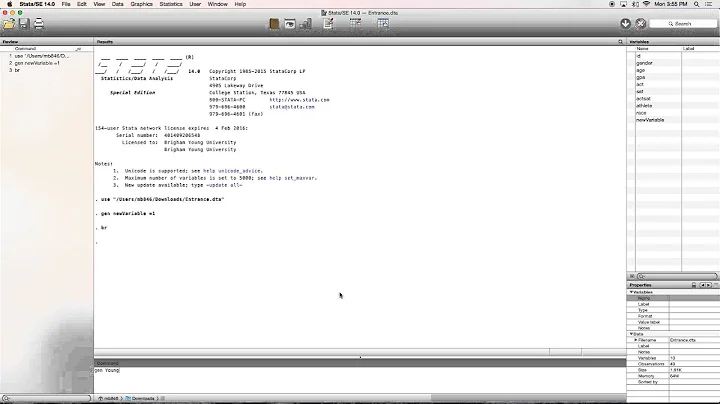
Task: Open the Data menu
Action: [x=118, y=4]
